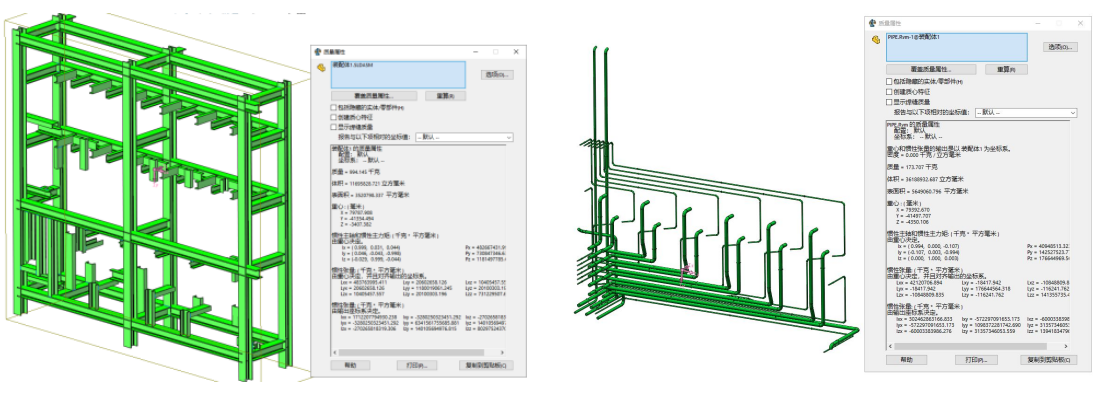
Task: Expand the coordinate system 默认 dropdown in the frame dialog
Action: [464, 138]
